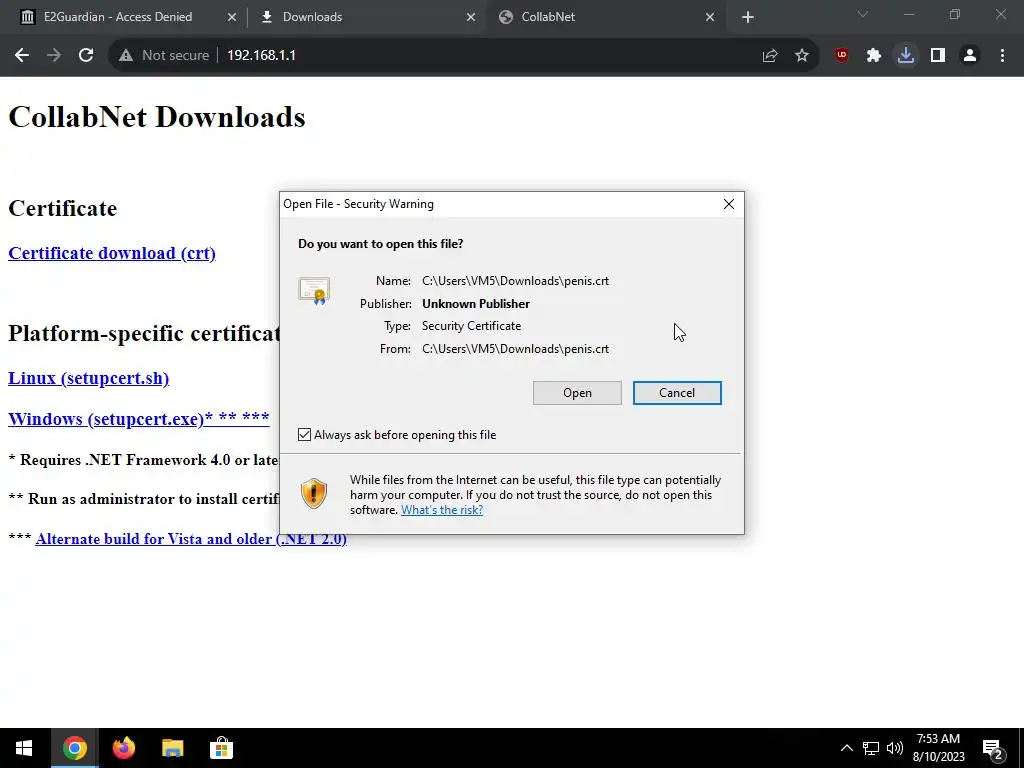The height and width of the screenshot is (768, 1024).
Task: Reload the current page
Action: [86, 56]
